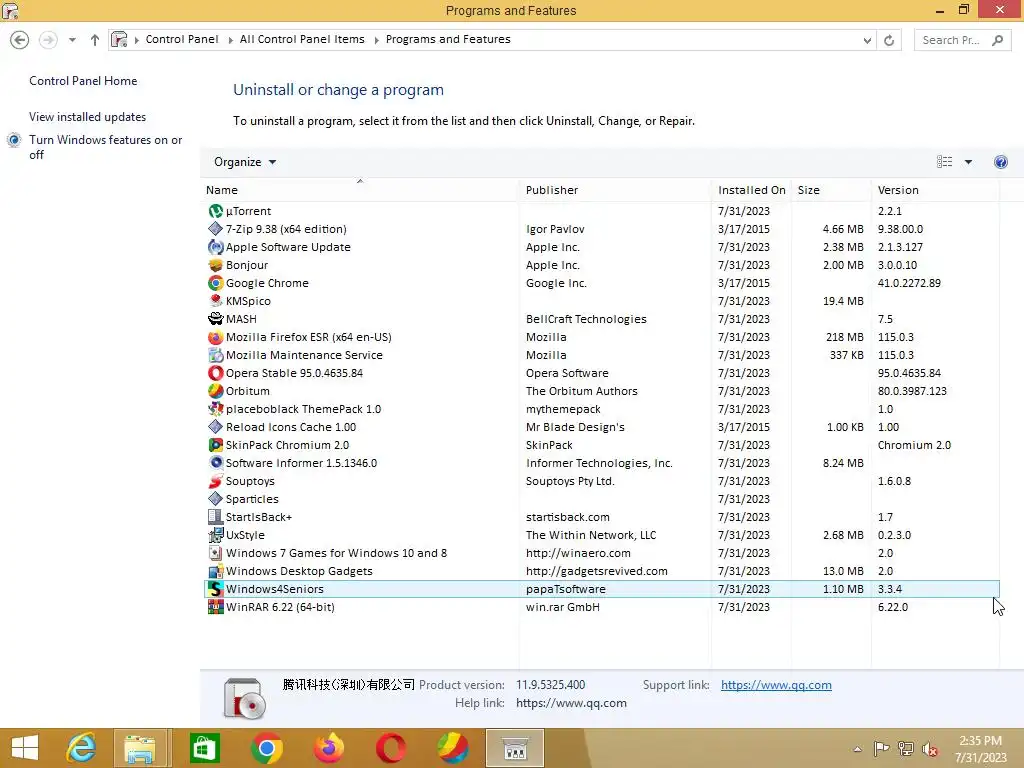Open View installed updates link

(x=88, y=117)
